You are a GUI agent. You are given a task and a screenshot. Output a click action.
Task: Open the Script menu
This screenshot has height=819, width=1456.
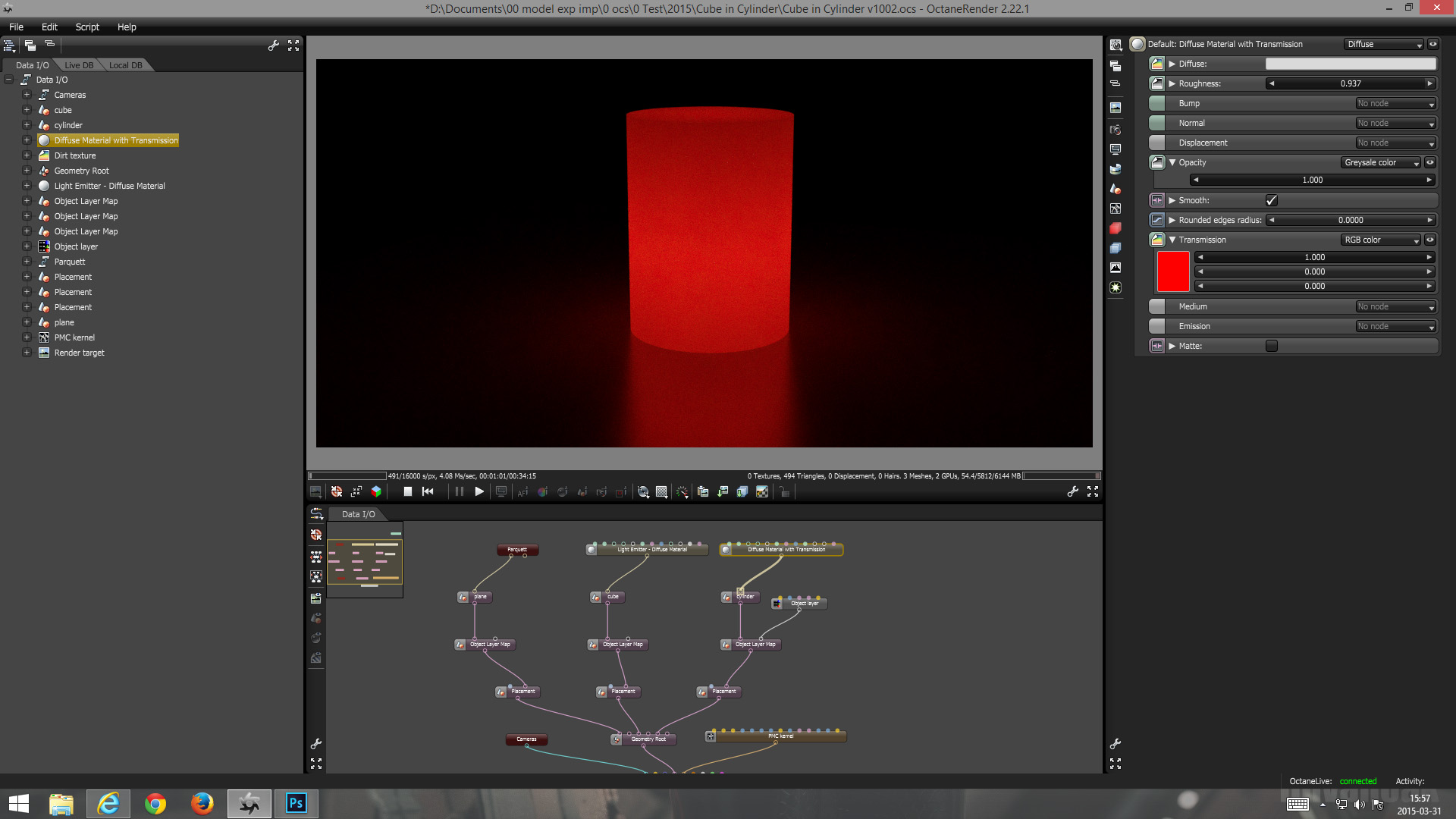pyautogui.click(x=87, y=27)
